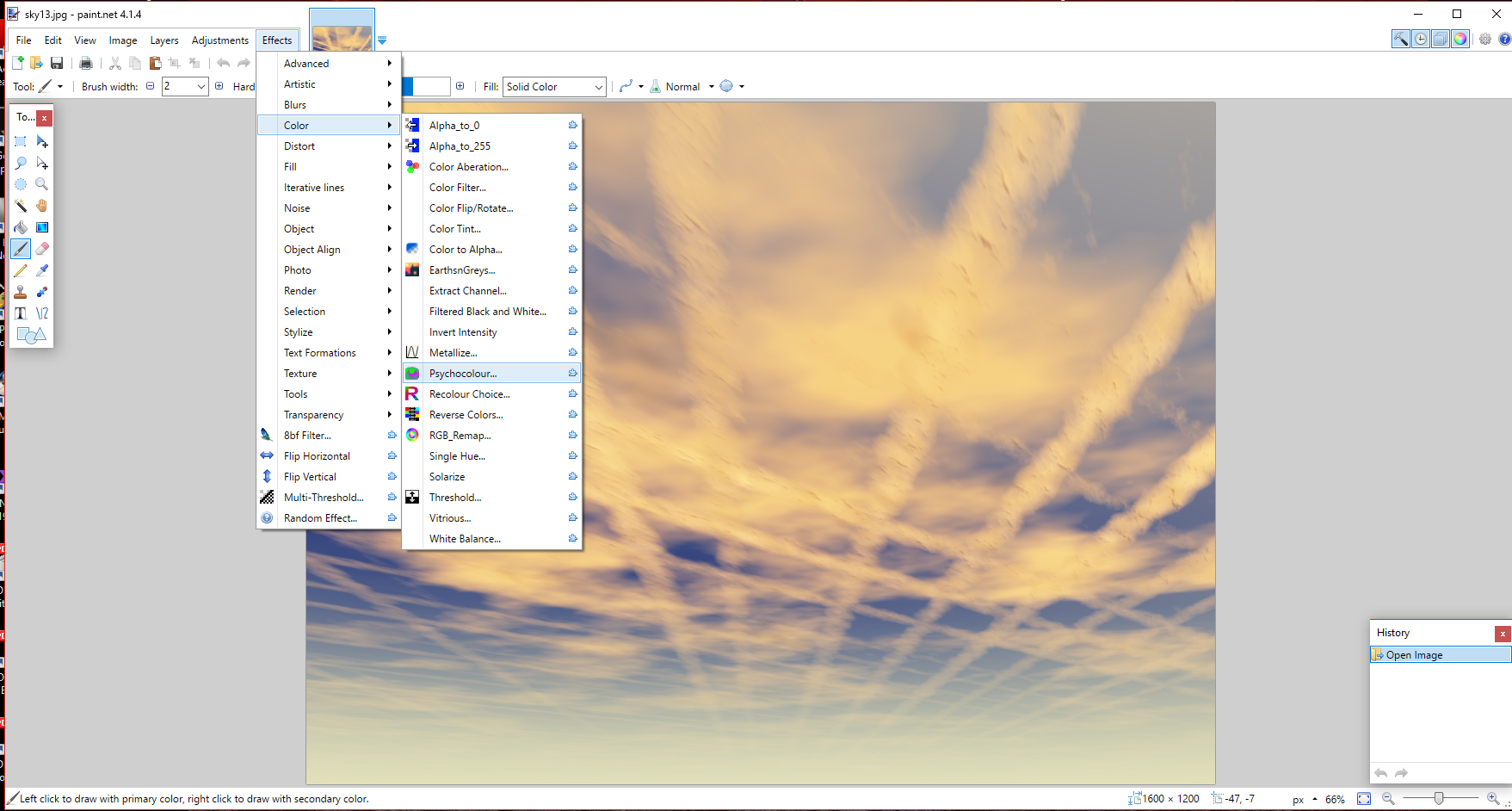
Task: Click the status bar zoom out magnifier
Action: click(1388, 799)
